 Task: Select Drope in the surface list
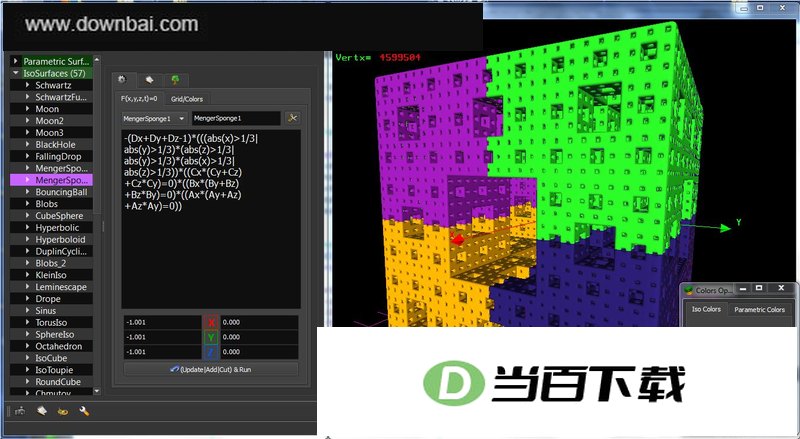52,299
